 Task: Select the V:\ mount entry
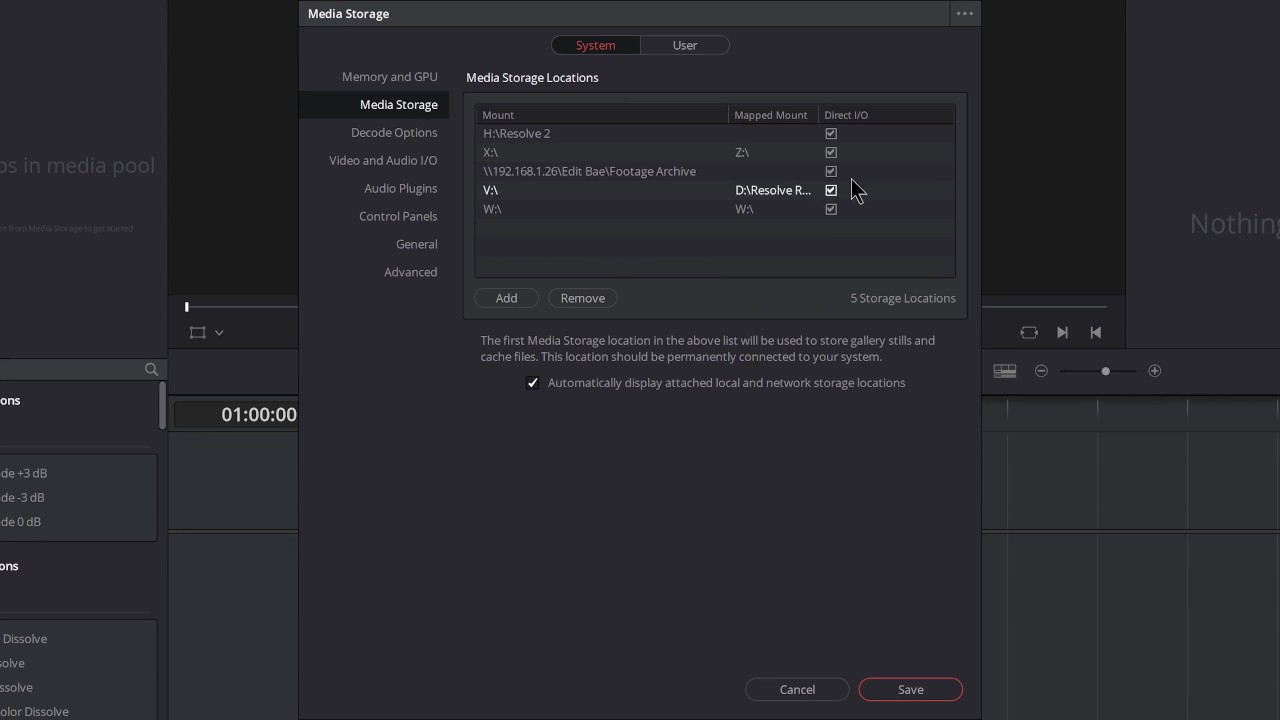pos(715,191)
